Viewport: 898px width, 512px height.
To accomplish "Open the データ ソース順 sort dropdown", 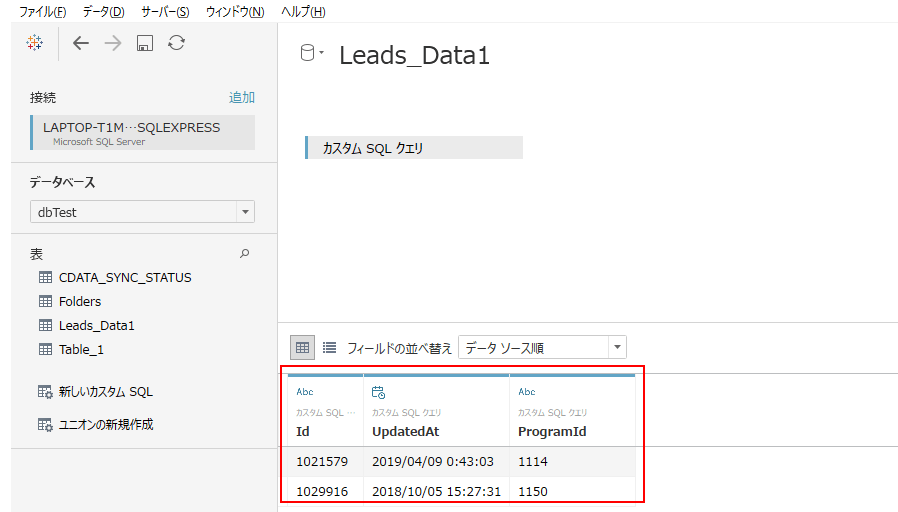I will click(617, 348).
